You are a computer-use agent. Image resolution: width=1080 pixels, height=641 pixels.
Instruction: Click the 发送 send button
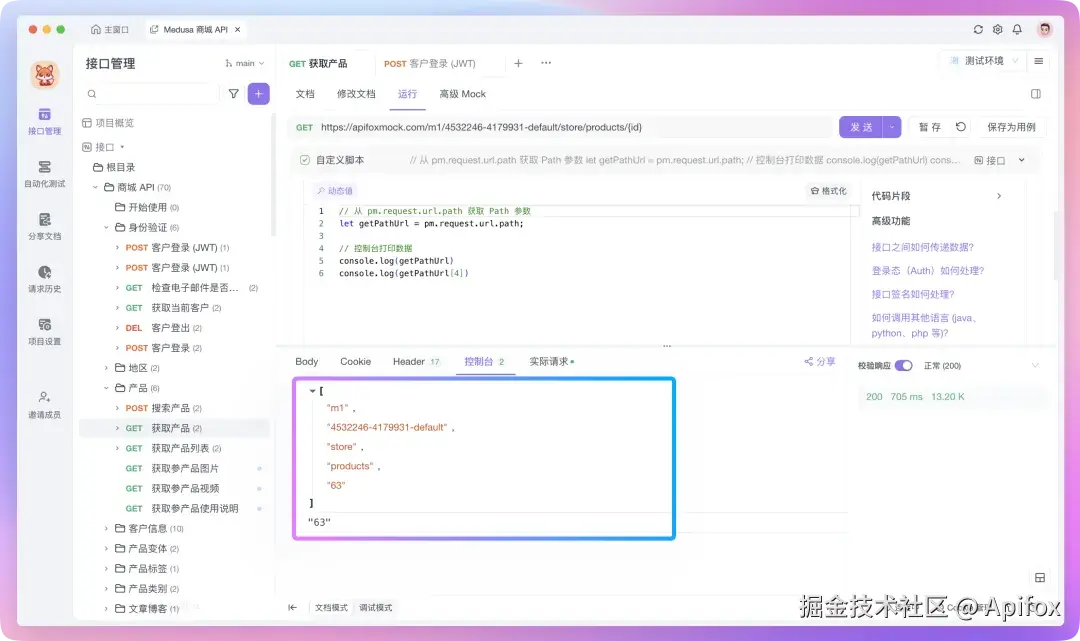(x=861, y=127)
